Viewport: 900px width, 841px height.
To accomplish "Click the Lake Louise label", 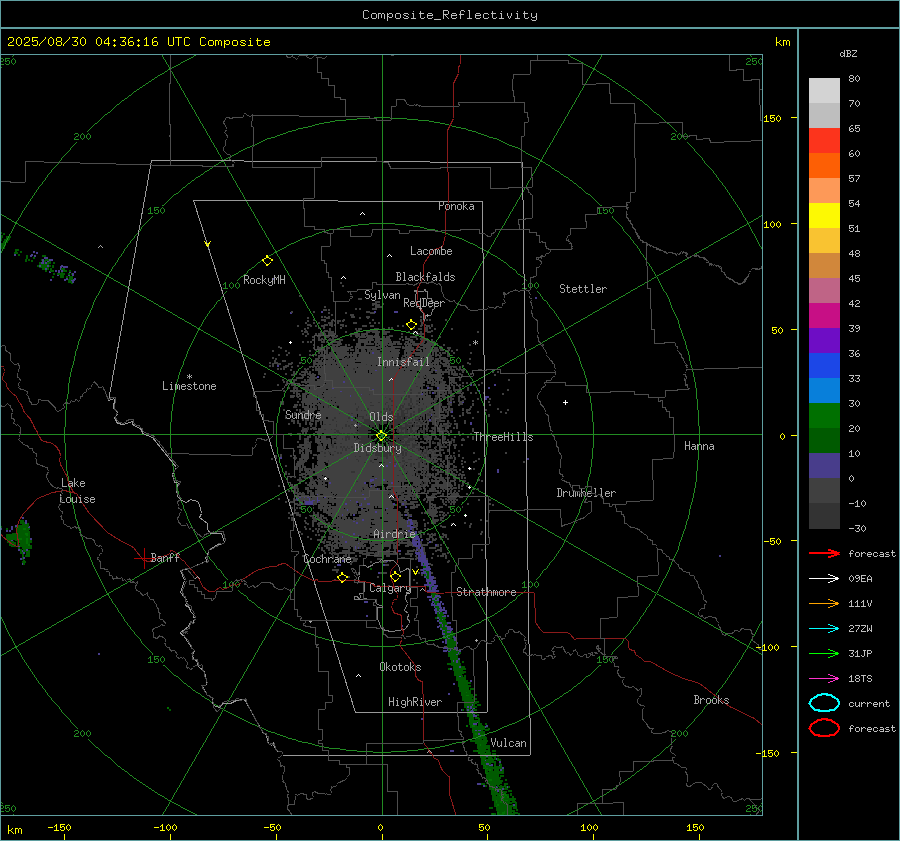I will [x=77, y=491].
